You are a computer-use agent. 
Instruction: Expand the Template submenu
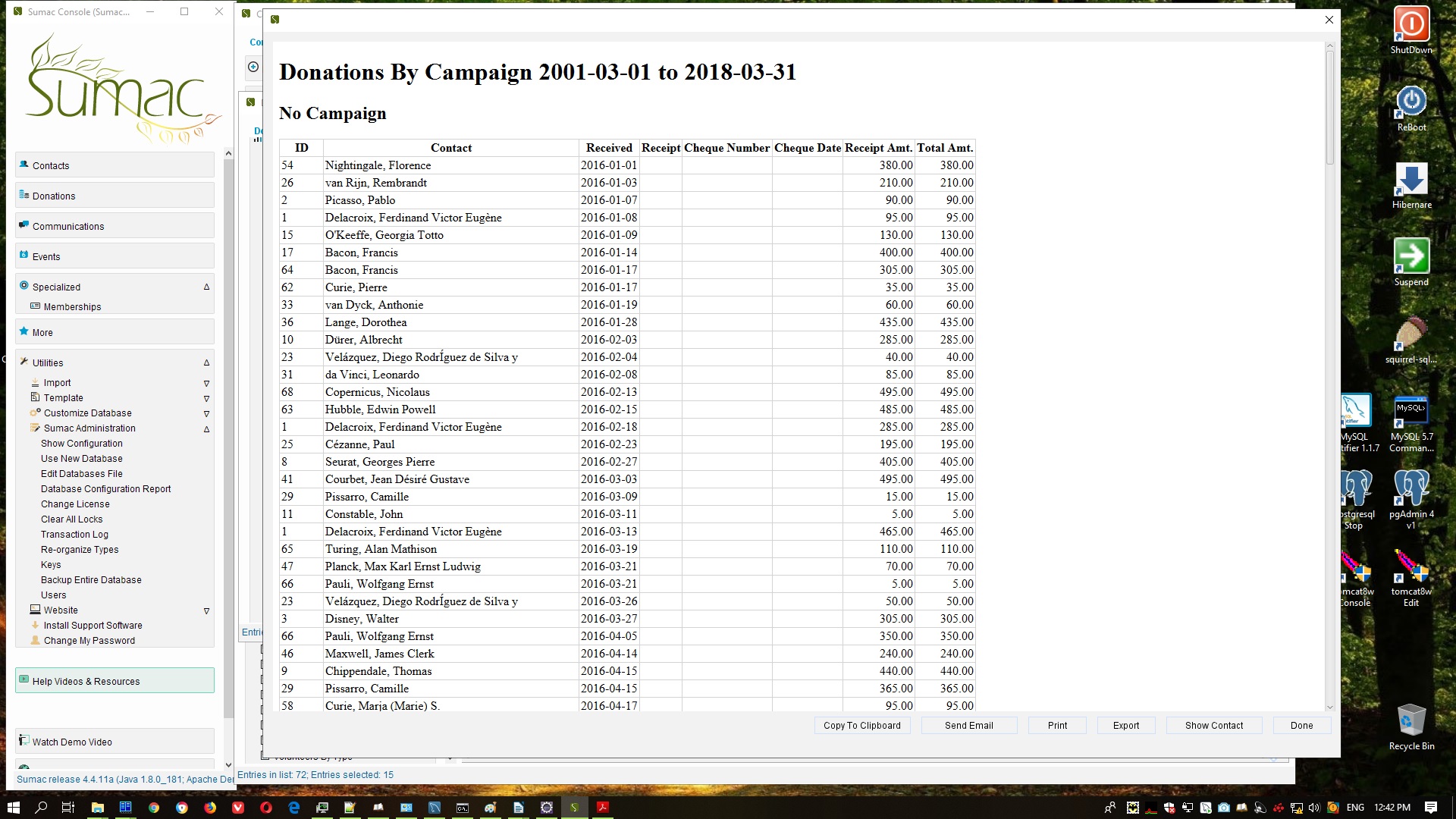point(206,398)
